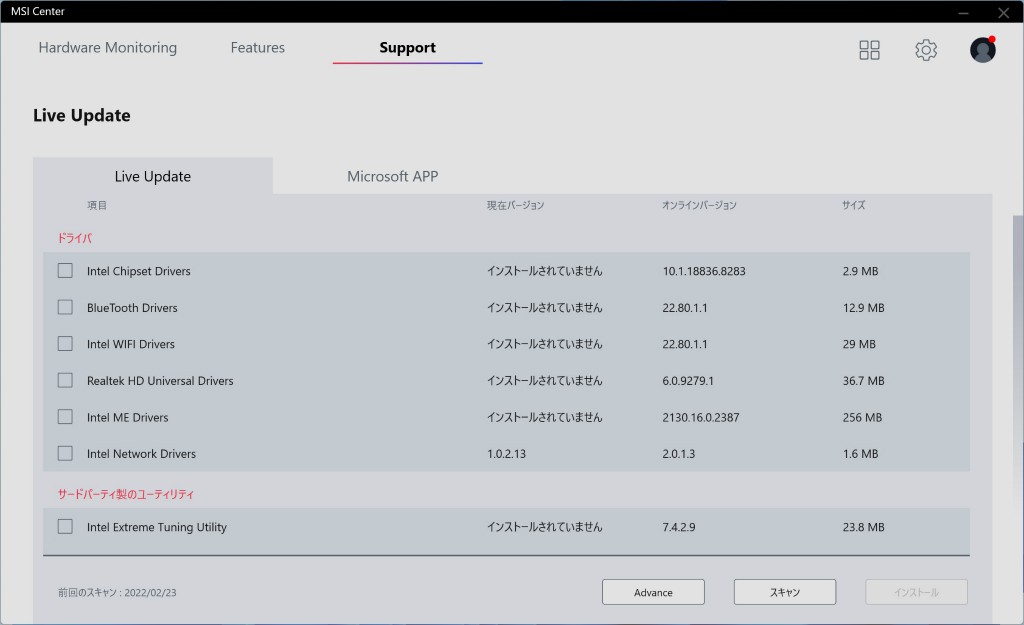Viewport: 1024px width, 625px height.
Task: Click the 1.6 MB size value
Action: click(x=860, y=454)
